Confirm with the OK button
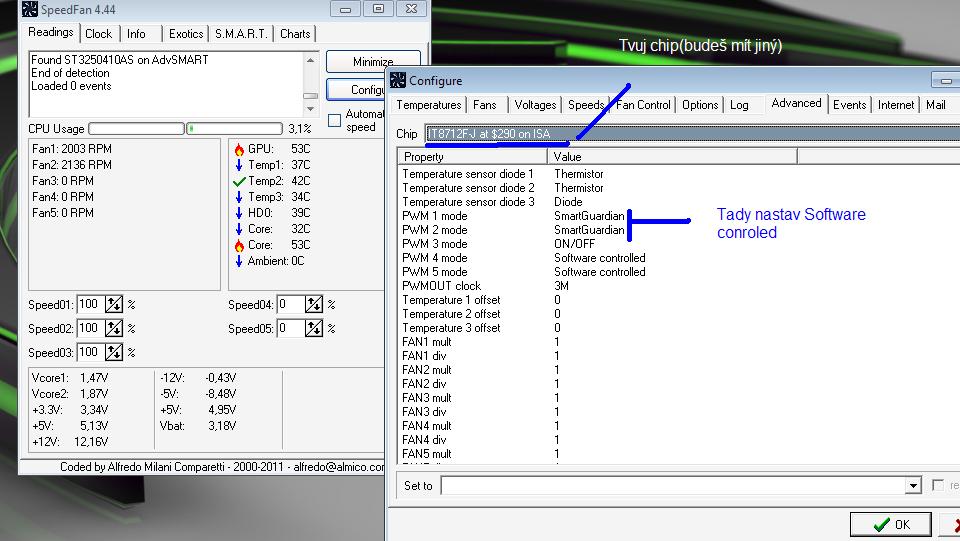Viewport: 960px width, 541px height. pyautogui.click(x=890, y=524)
